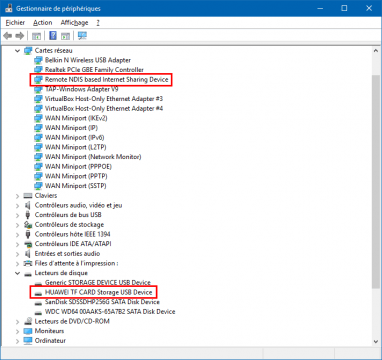Expand Contrôleurs de bus USB
The image size is (382, 360).
(x=17, y=215)
